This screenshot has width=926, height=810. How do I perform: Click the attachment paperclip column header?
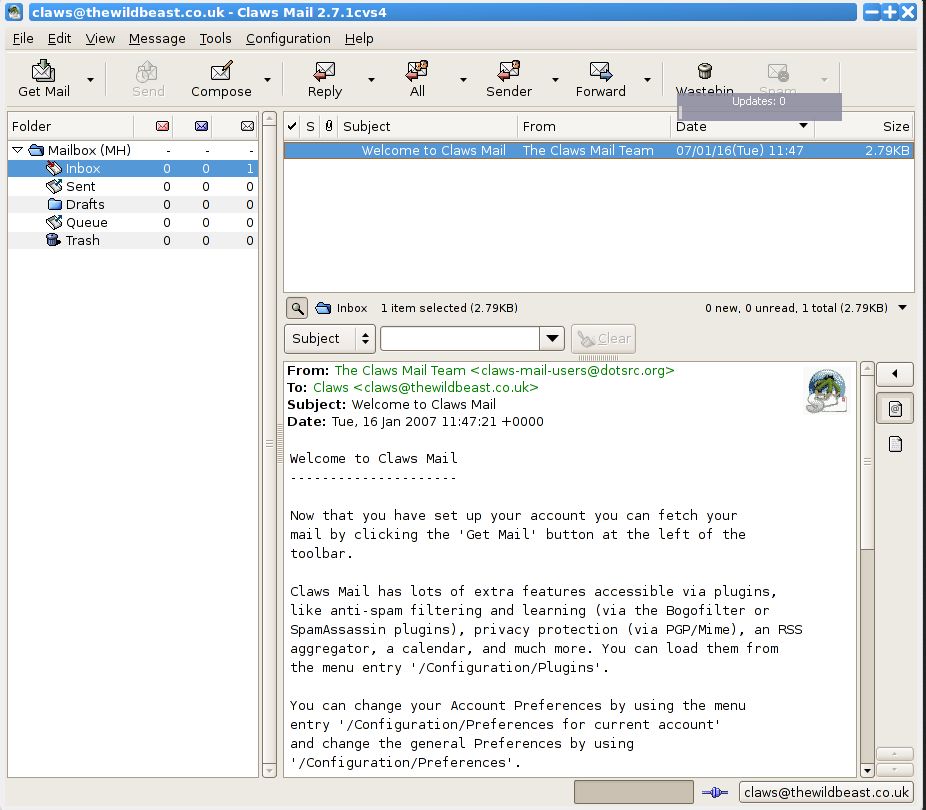(329, 126)
